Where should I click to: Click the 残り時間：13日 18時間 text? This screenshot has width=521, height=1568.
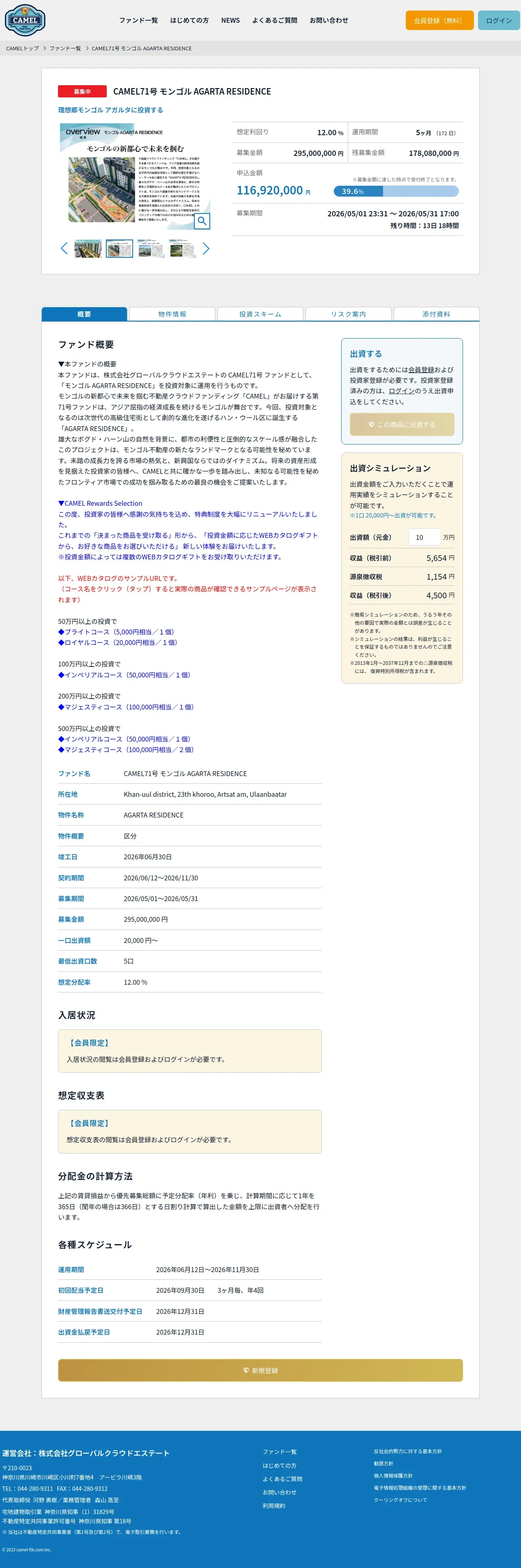424,225
